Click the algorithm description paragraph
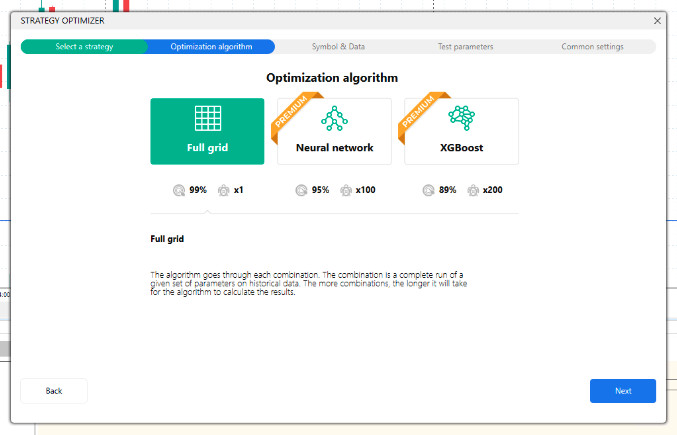The width and height of the screenshot is (677, 435). pyautogui.click(x=309, y=284)
